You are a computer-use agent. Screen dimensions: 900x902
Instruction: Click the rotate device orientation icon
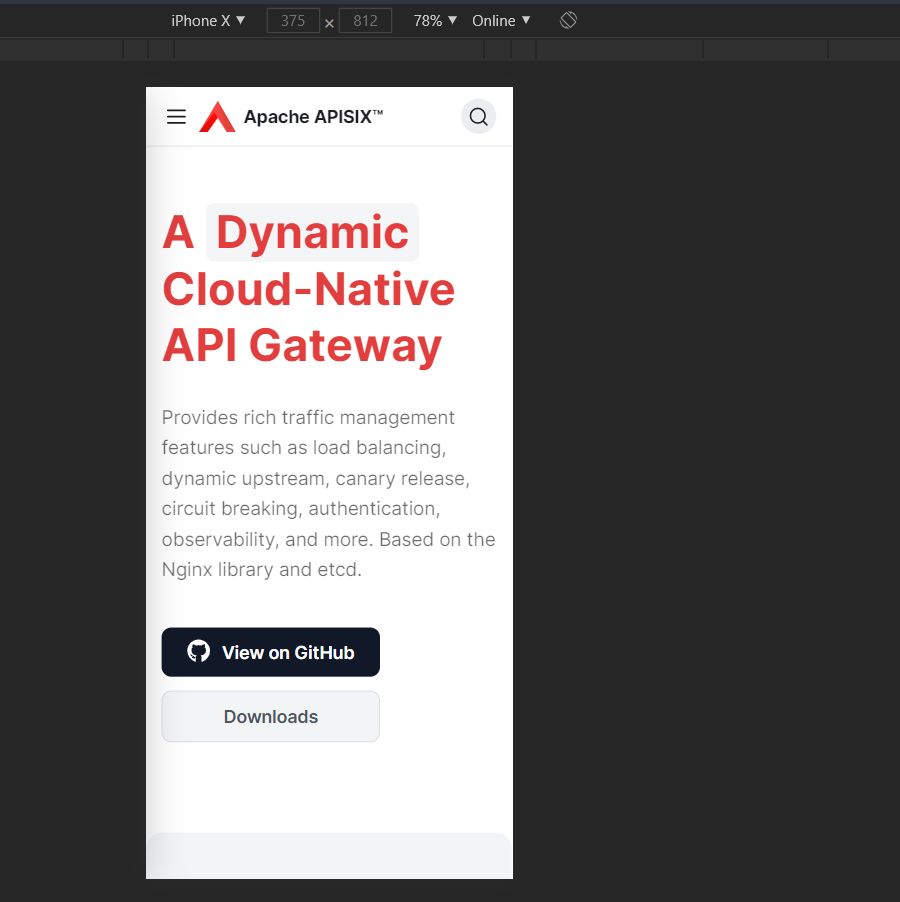(568, 21)
